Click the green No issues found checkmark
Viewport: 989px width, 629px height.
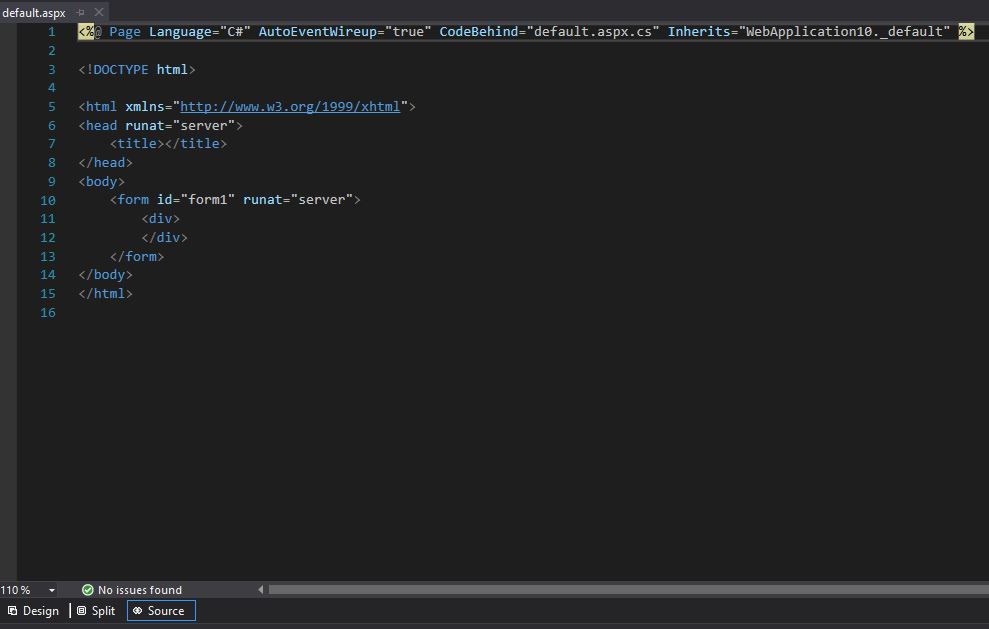tap(87, 590)
